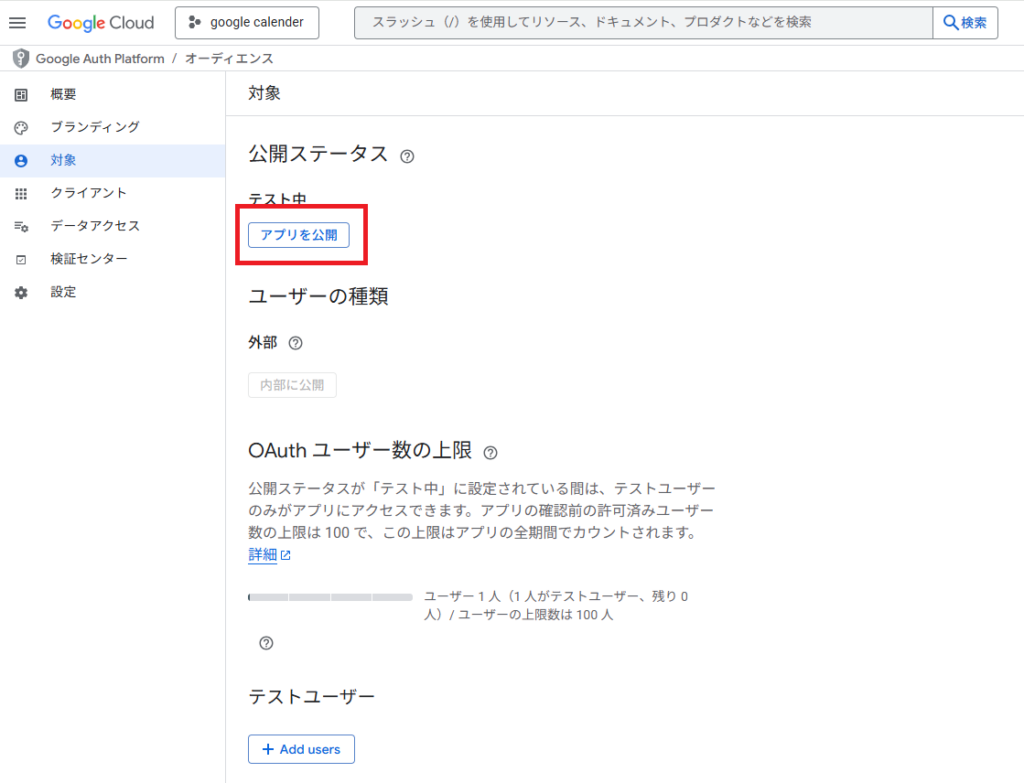Screen dimensions: 1024x783
Task: Click Add users button under テストユーザー
Action: point(301,749)
